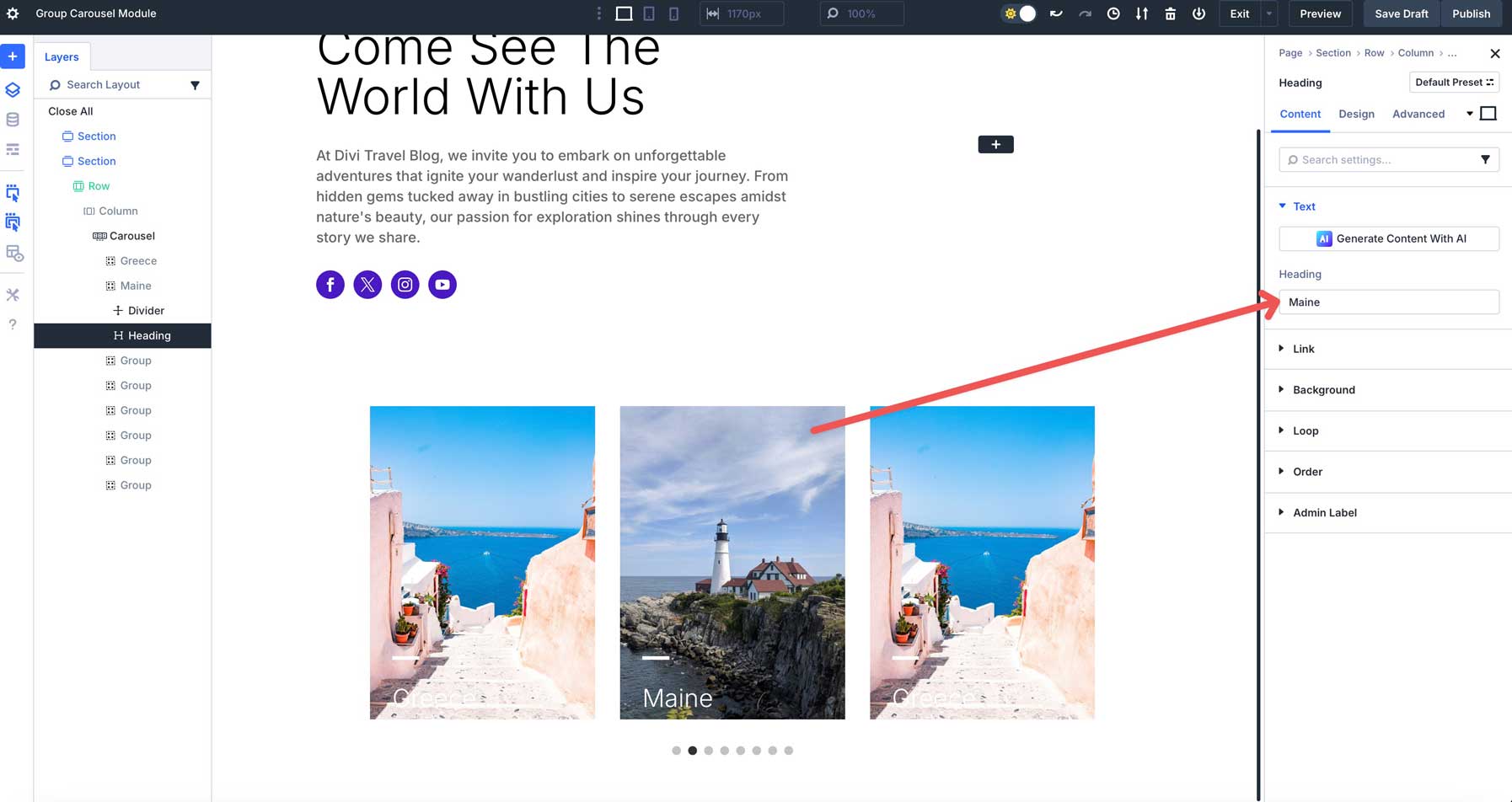Switch to the Advanced tab
Viewport: 1512px width, 802px height.
pyautogui.click(x=1418, y=114)
